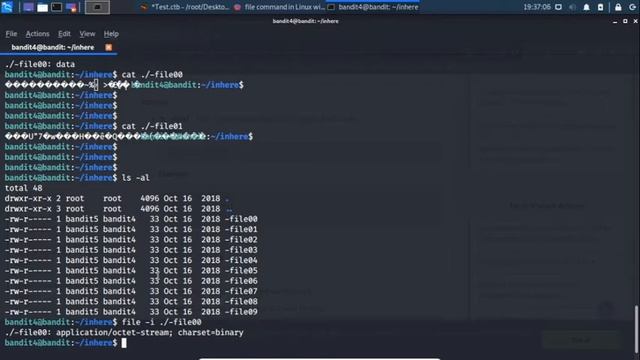Viewport: 640px width, 360px height.
Task: Click the logout session icon in panel
Action: coord(632,7)
